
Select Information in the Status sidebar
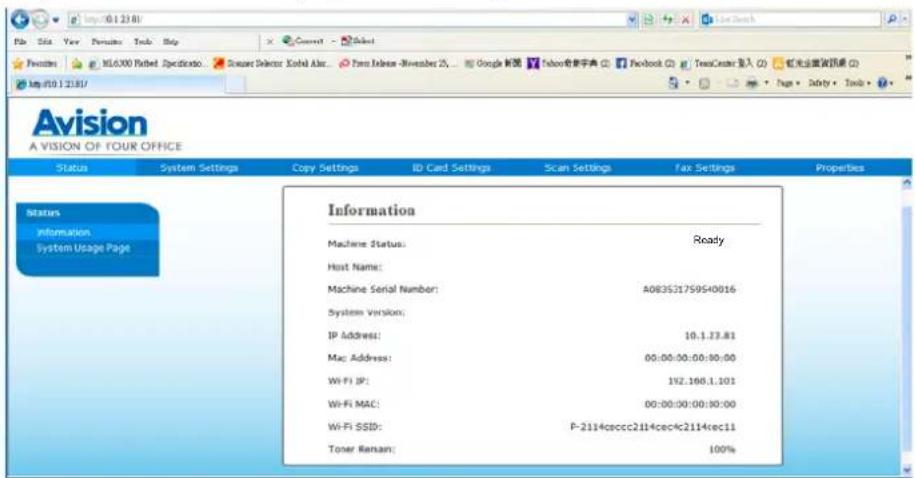[63, 232]
